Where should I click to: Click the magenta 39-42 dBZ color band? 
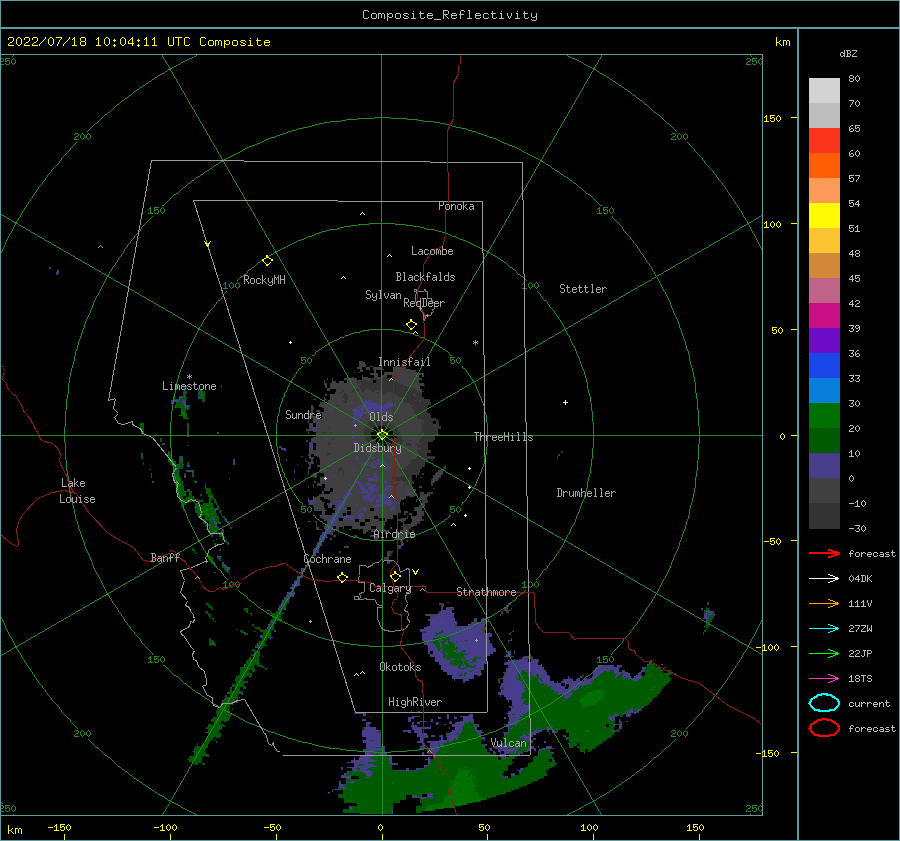[824, 316]
